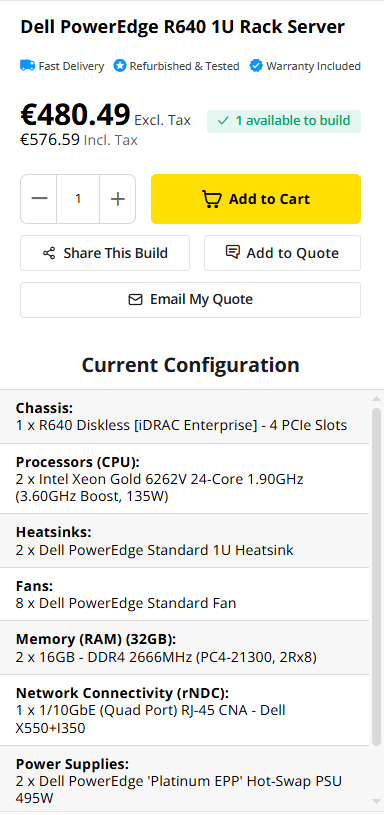Click the product title 'Dell PowerEdge R640 1U Rack Server'
The width and height of the screenshot is (384, 815).
tap(182, 27)
